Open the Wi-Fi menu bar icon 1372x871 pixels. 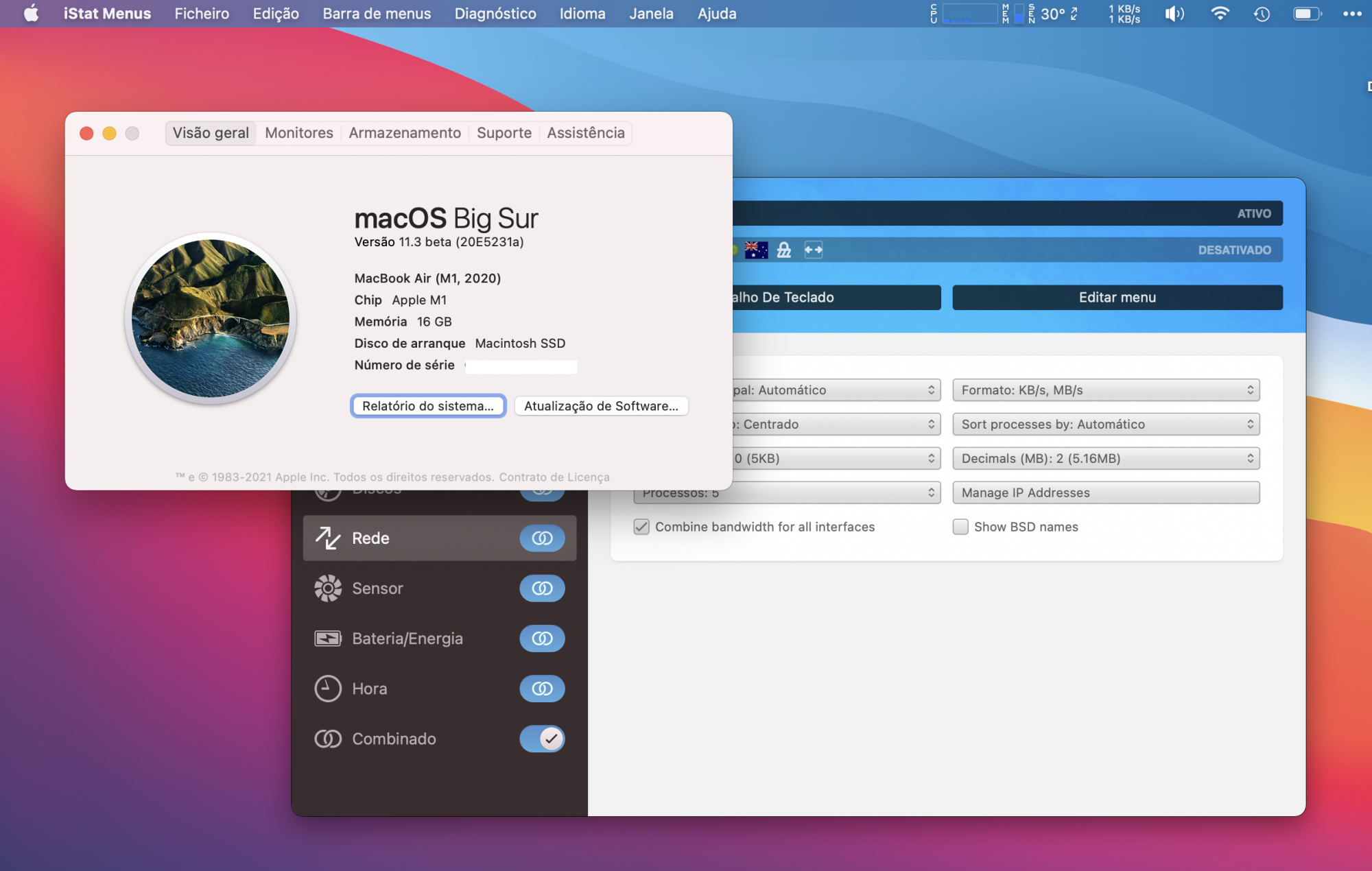pyautogui.click(x=1220, y=14)
